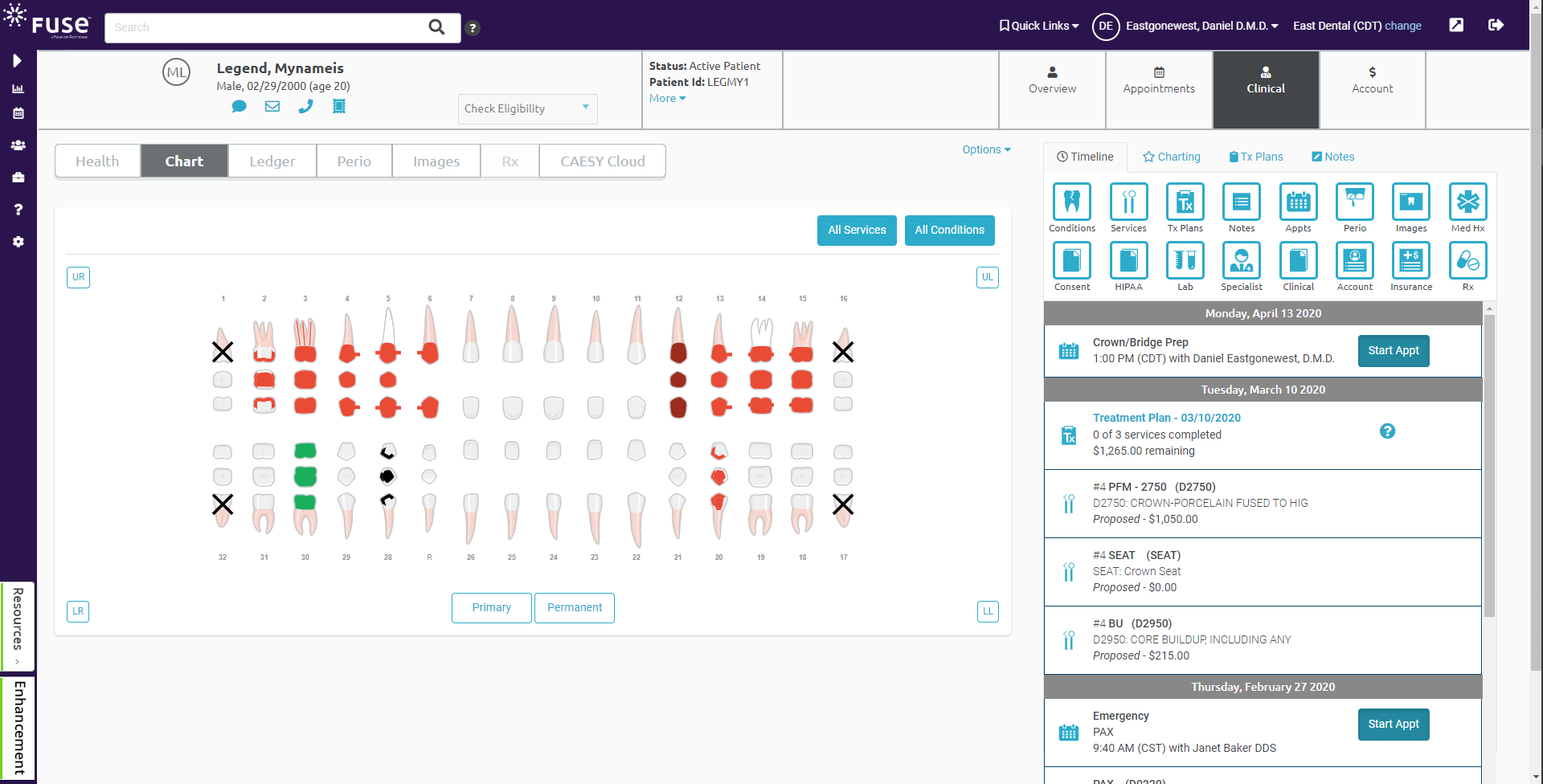Image resolution: width=1543 pixels, height=784 pixels.
Task: Open the Check Eligibility dropdown
Action: tap(527, 108)
